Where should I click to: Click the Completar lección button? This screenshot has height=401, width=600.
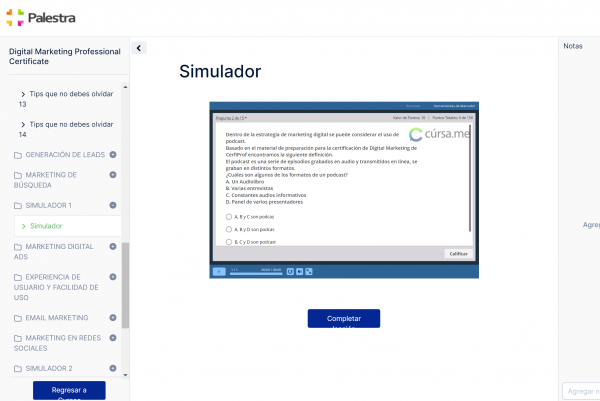343,319
